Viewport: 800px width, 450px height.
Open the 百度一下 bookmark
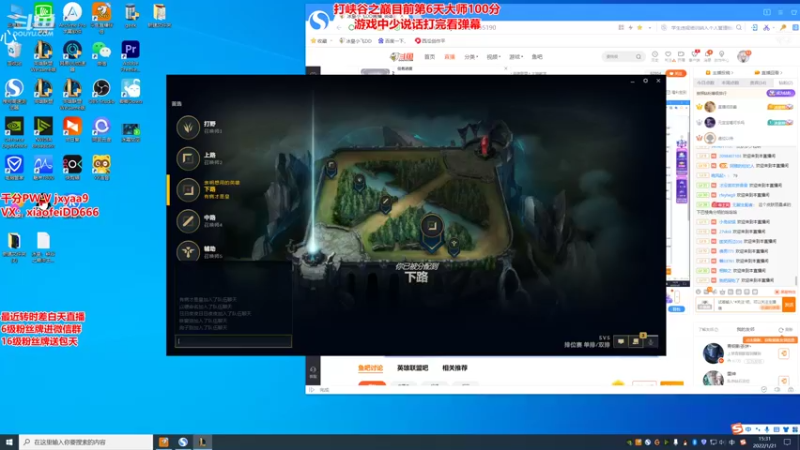(391, 41)
